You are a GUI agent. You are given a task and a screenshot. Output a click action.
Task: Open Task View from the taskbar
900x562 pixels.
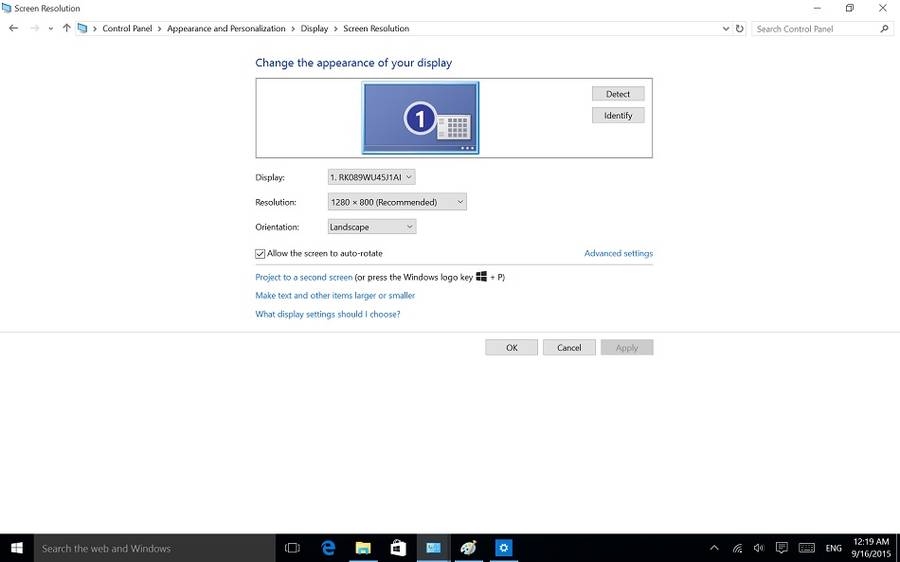[x=292, y=548]
